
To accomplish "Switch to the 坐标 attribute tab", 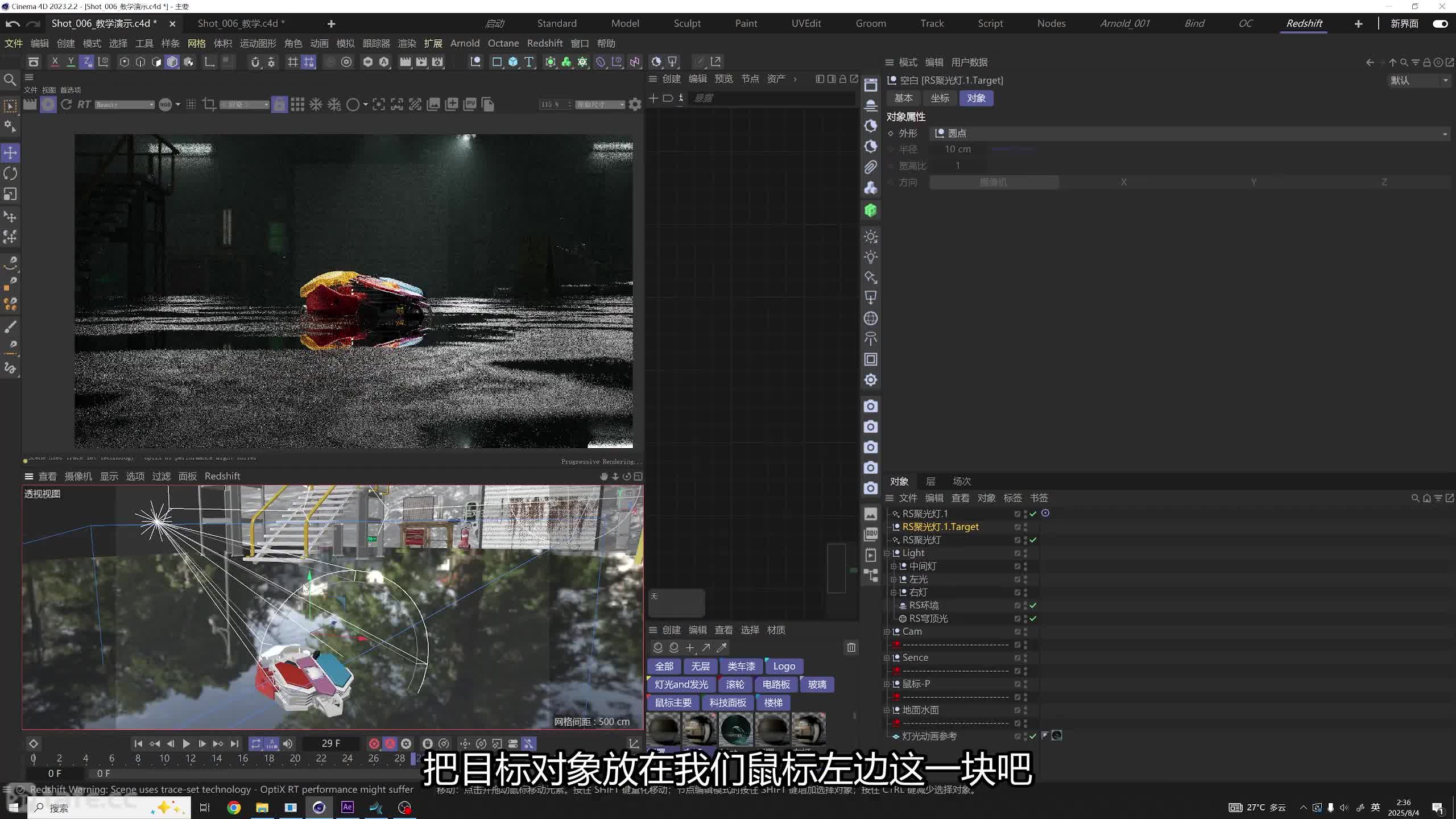I will tap(940, 98).
